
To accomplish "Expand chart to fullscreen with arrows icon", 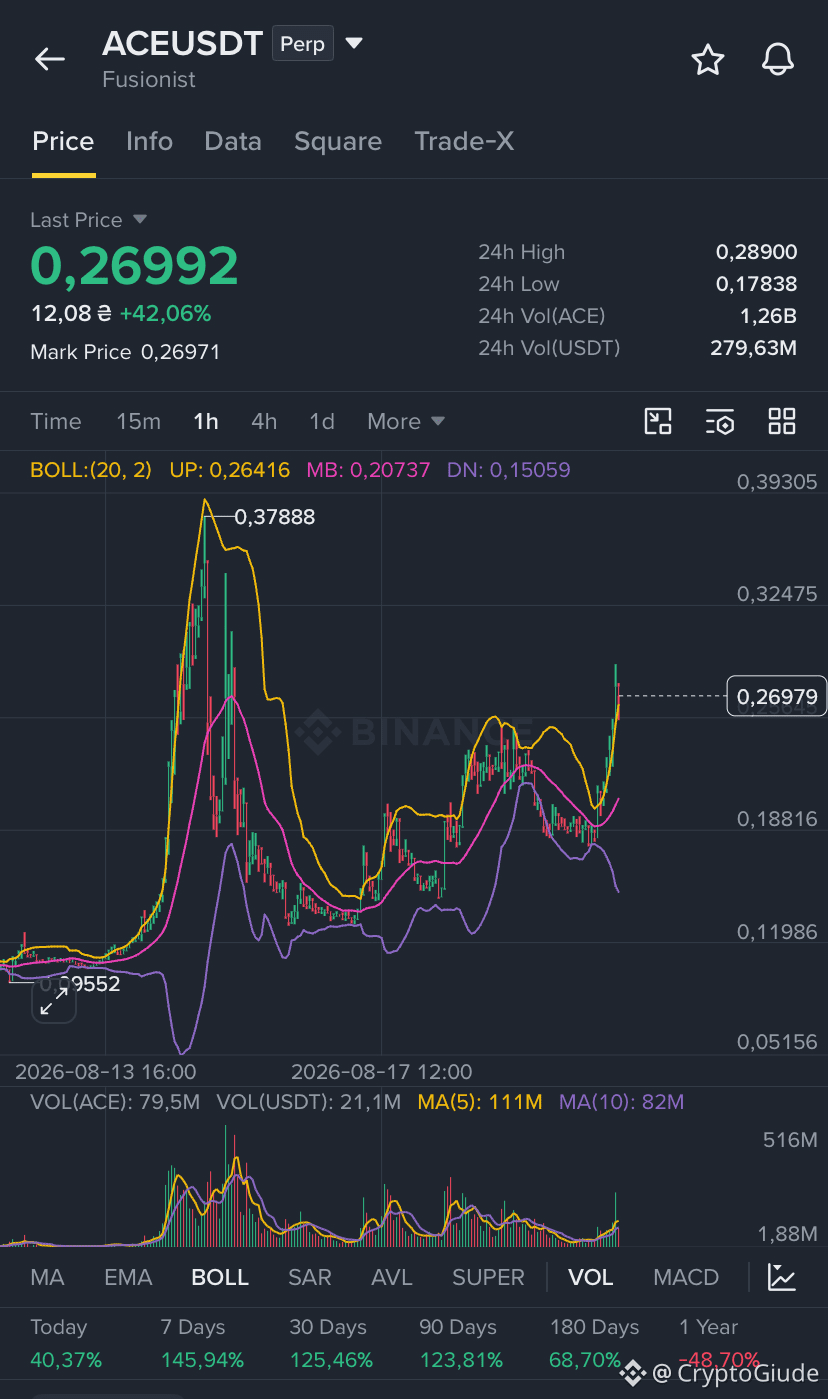I will [54, 1000].
